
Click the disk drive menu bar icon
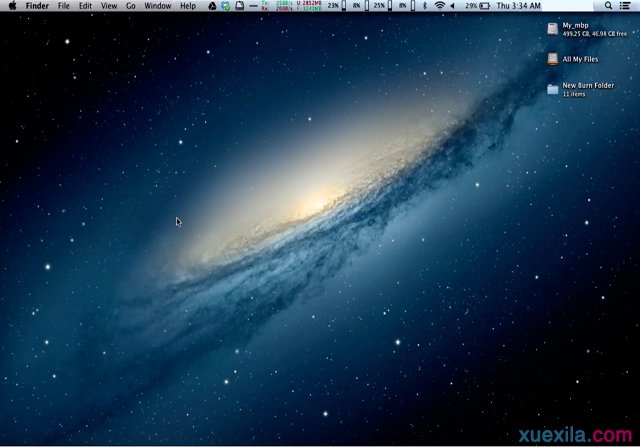[x=240, y=6]
